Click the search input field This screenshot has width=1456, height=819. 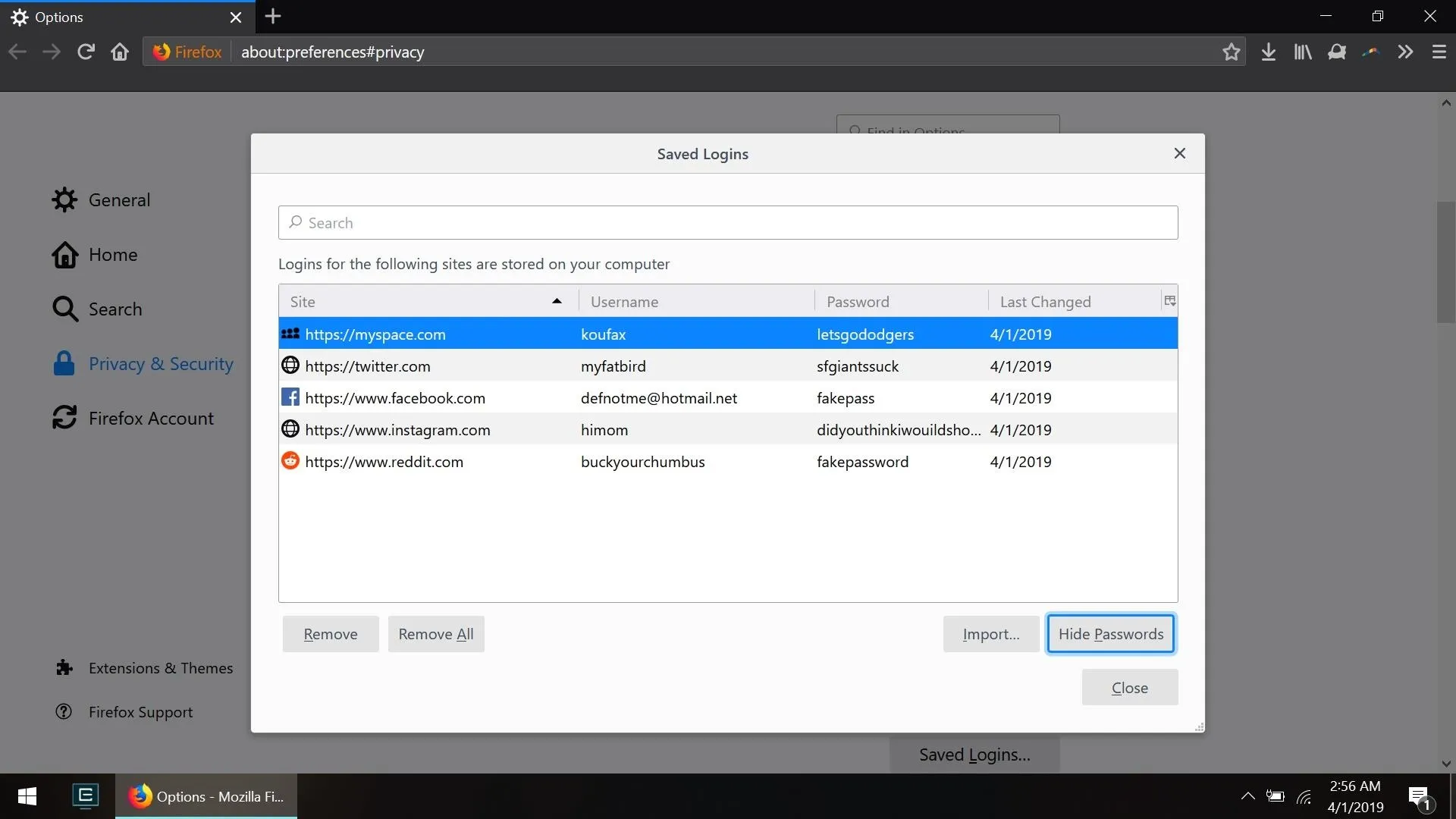coord(727,222)
